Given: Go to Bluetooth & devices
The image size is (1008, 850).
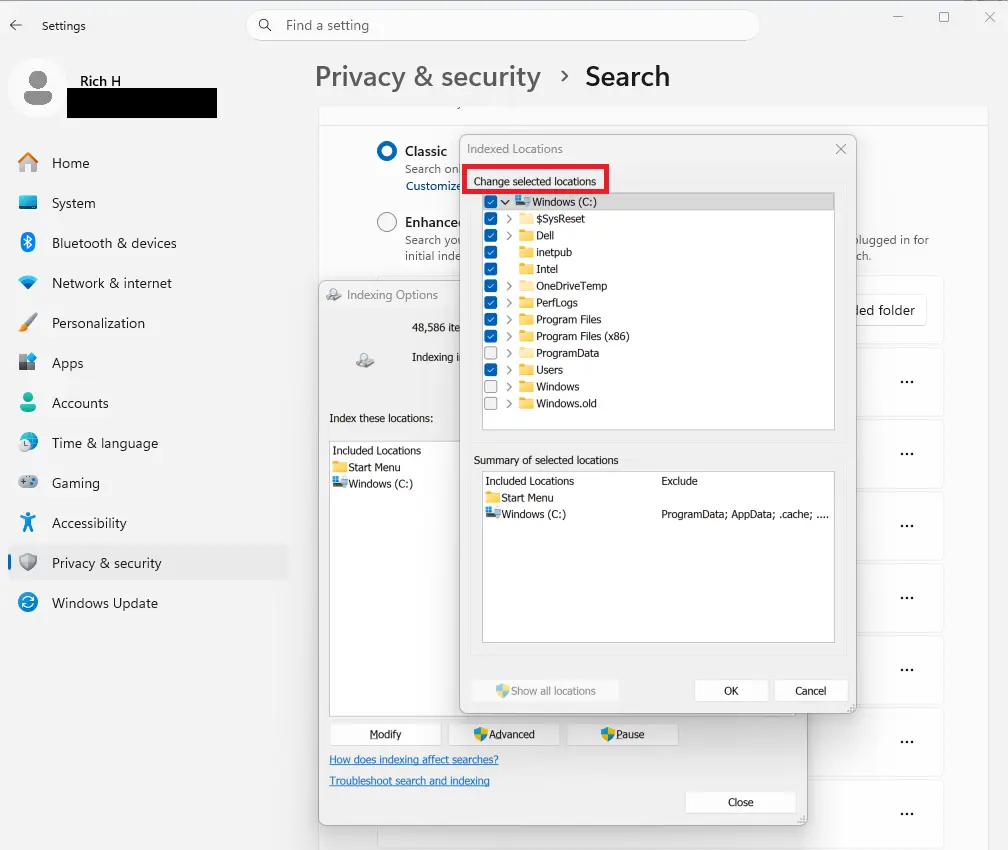Looking at the screenshot, I should click(x=148, y=243).
